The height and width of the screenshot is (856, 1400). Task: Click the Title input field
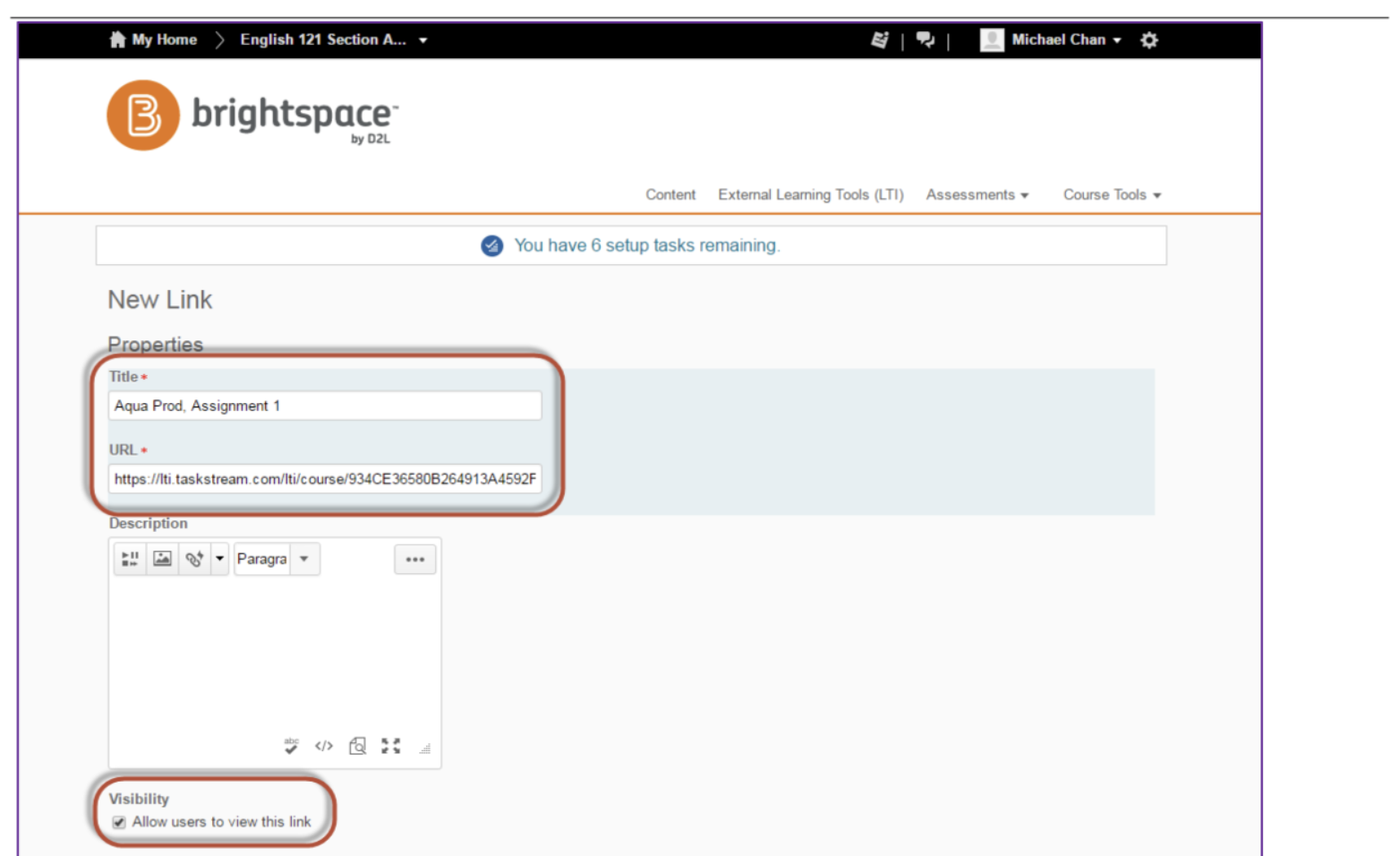point(325,406)
